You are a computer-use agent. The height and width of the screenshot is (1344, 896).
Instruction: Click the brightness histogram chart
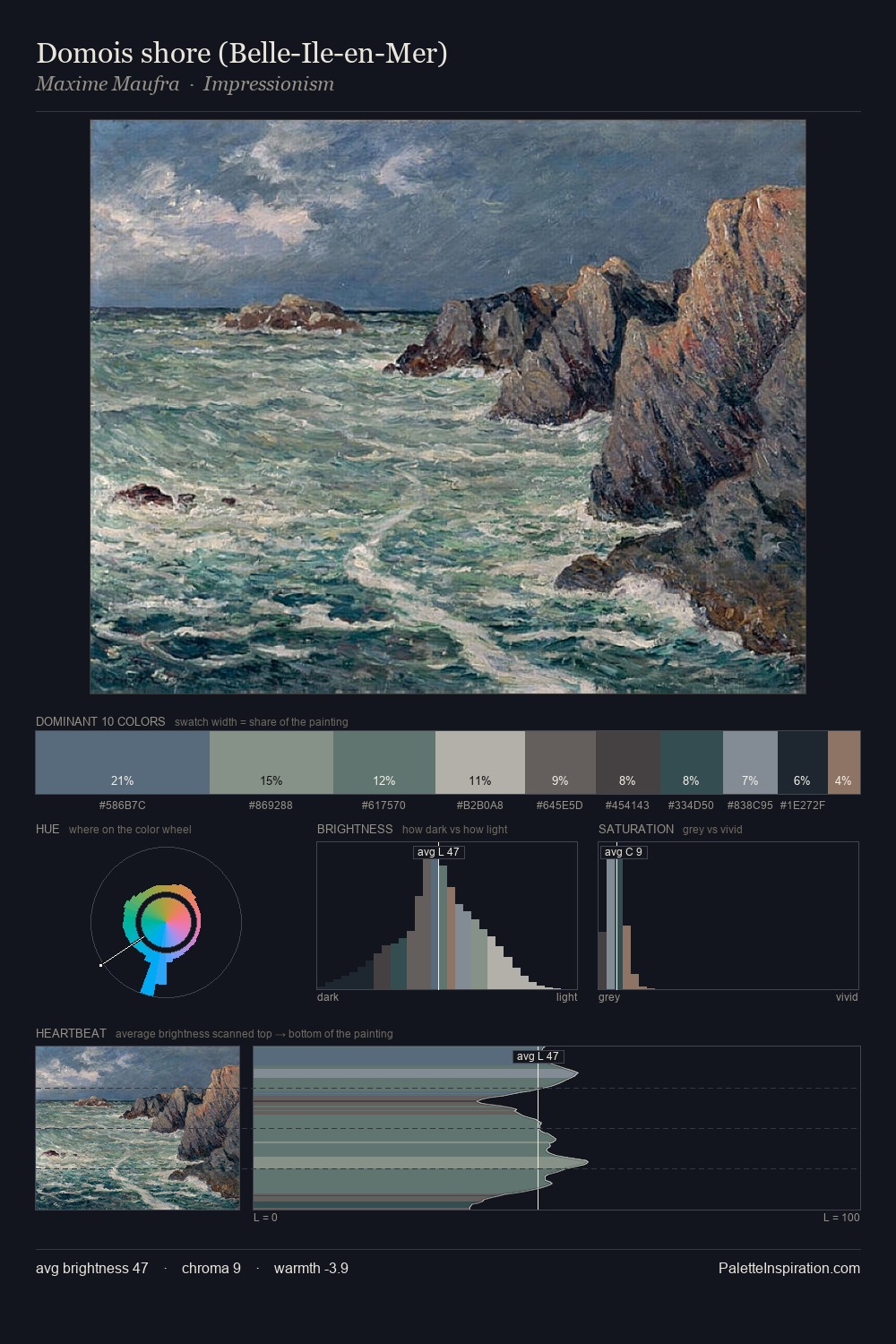[x=447, y=916]
